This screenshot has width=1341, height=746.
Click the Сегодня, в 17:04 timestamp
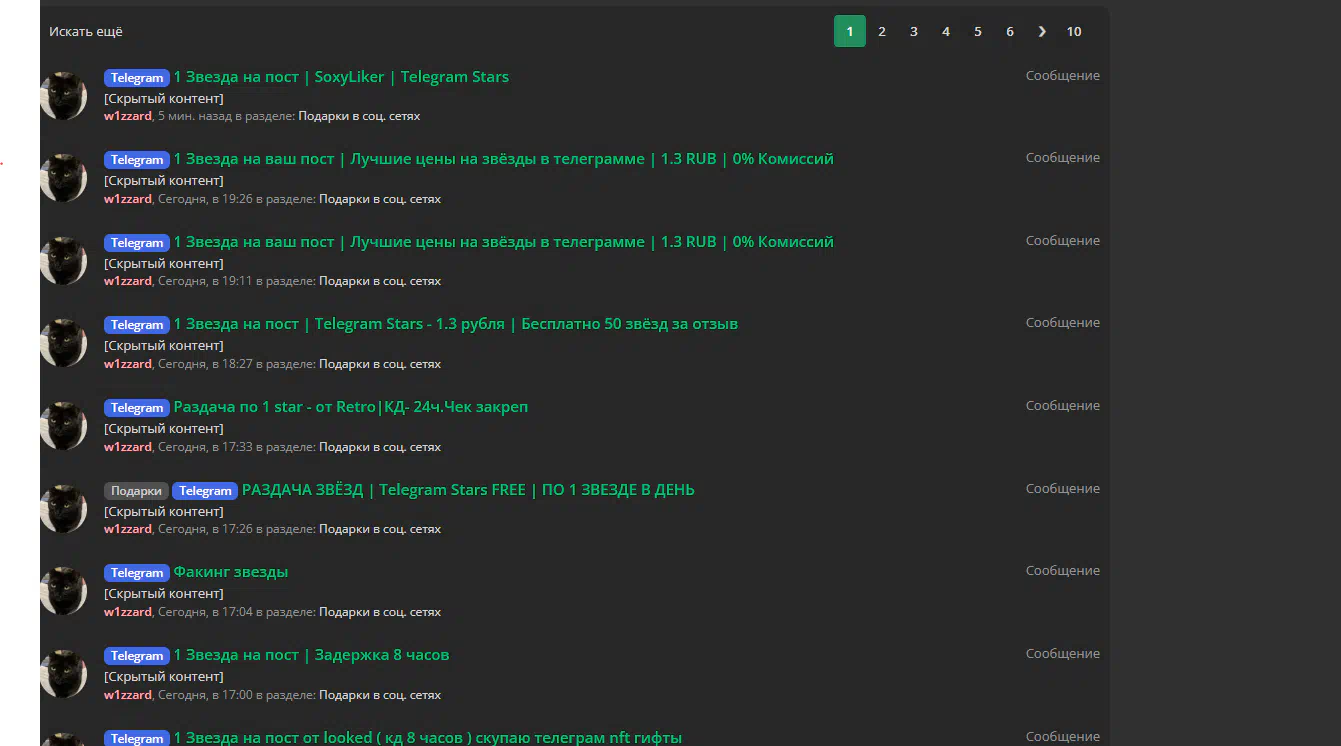[206, 612]
